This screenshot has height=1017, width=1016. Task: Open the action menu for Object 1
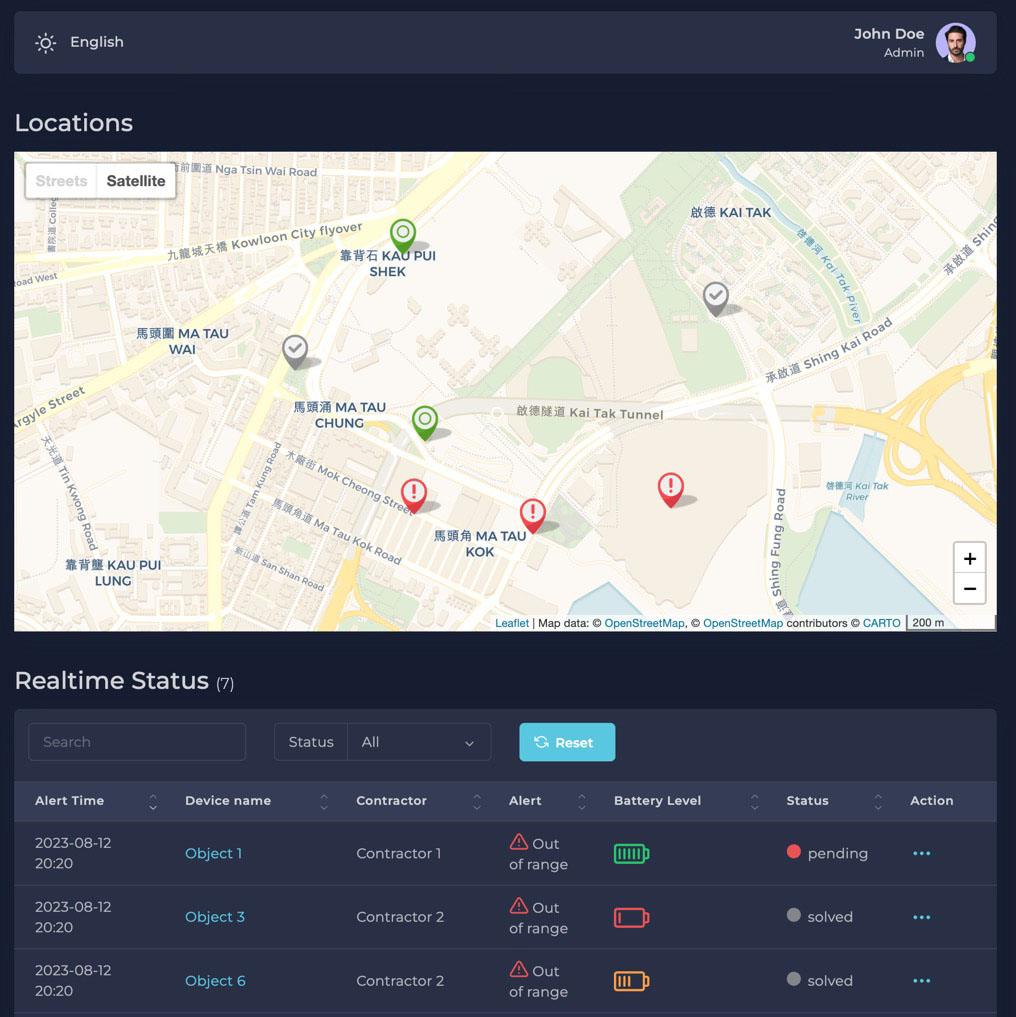tap(921, 854)
